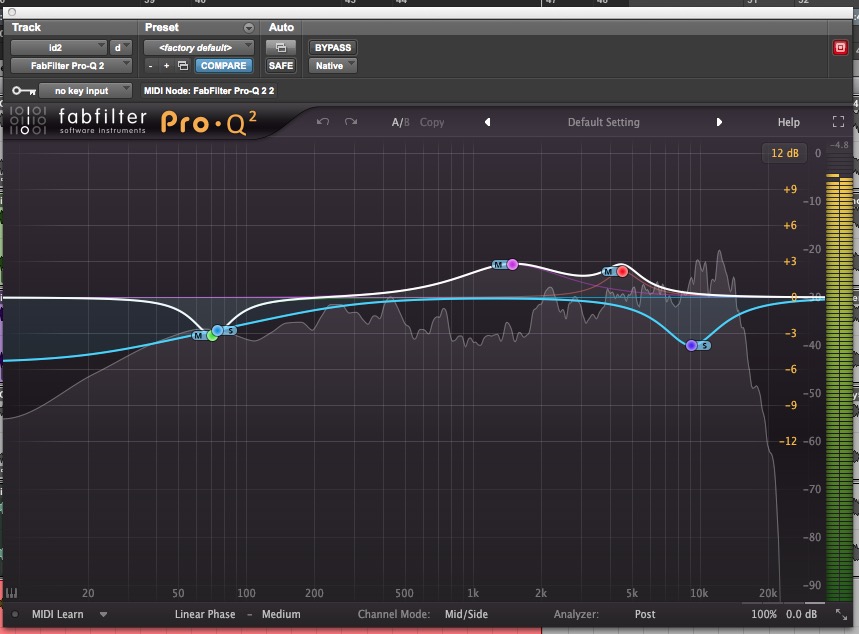Viewport: 859px width, 634px height.
Task: Toggle the A/B state switch
Action: (400, 122)
